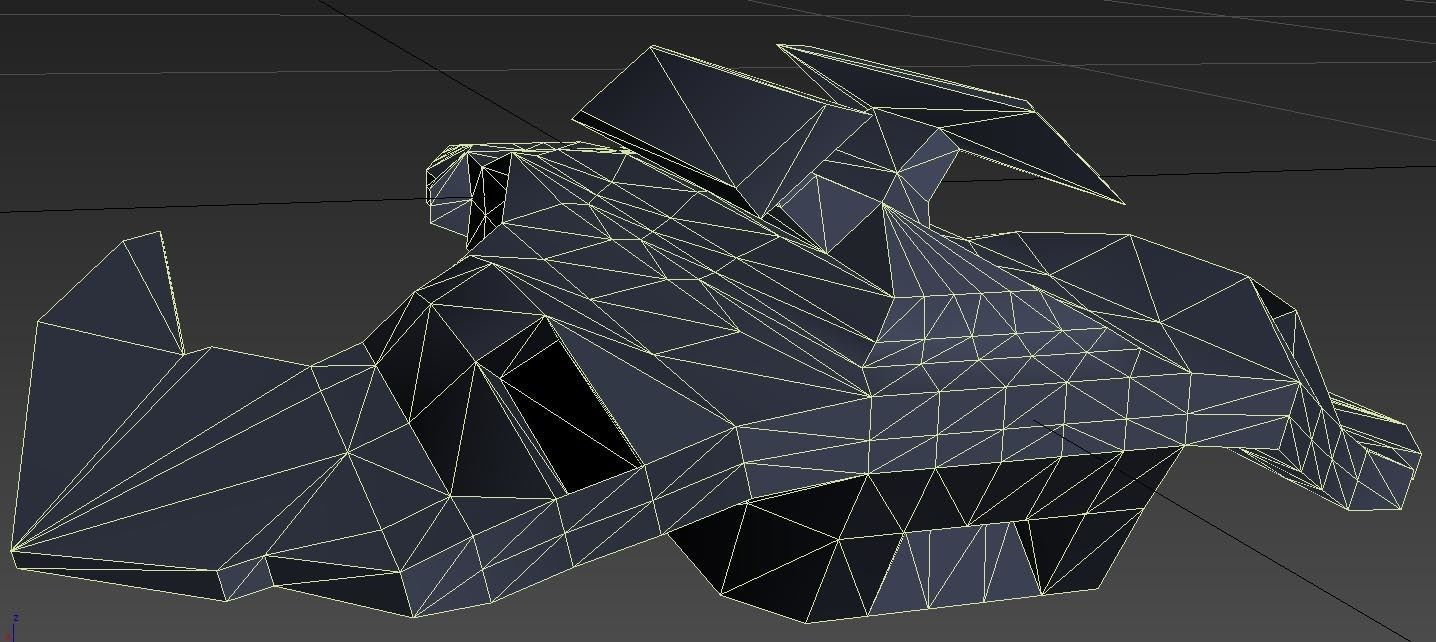
Task: Click the Z axis label on viewport gizmo
Action: [16, 618]
